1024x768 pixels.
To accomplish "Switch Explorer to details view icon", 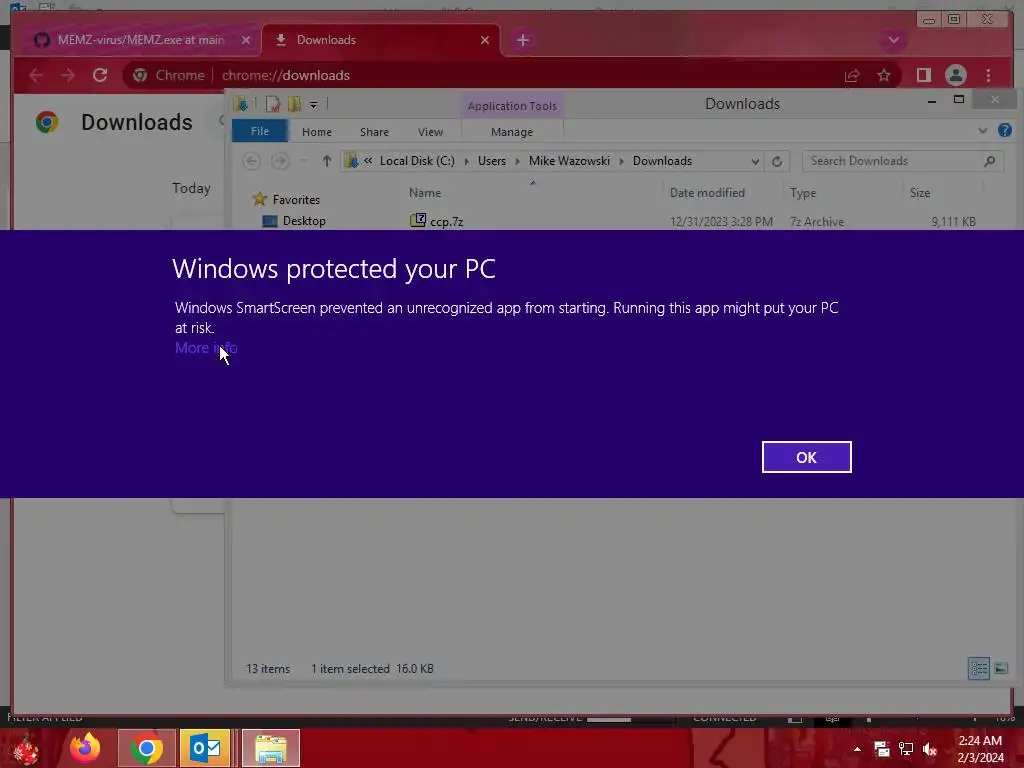I will pos(978,668).
